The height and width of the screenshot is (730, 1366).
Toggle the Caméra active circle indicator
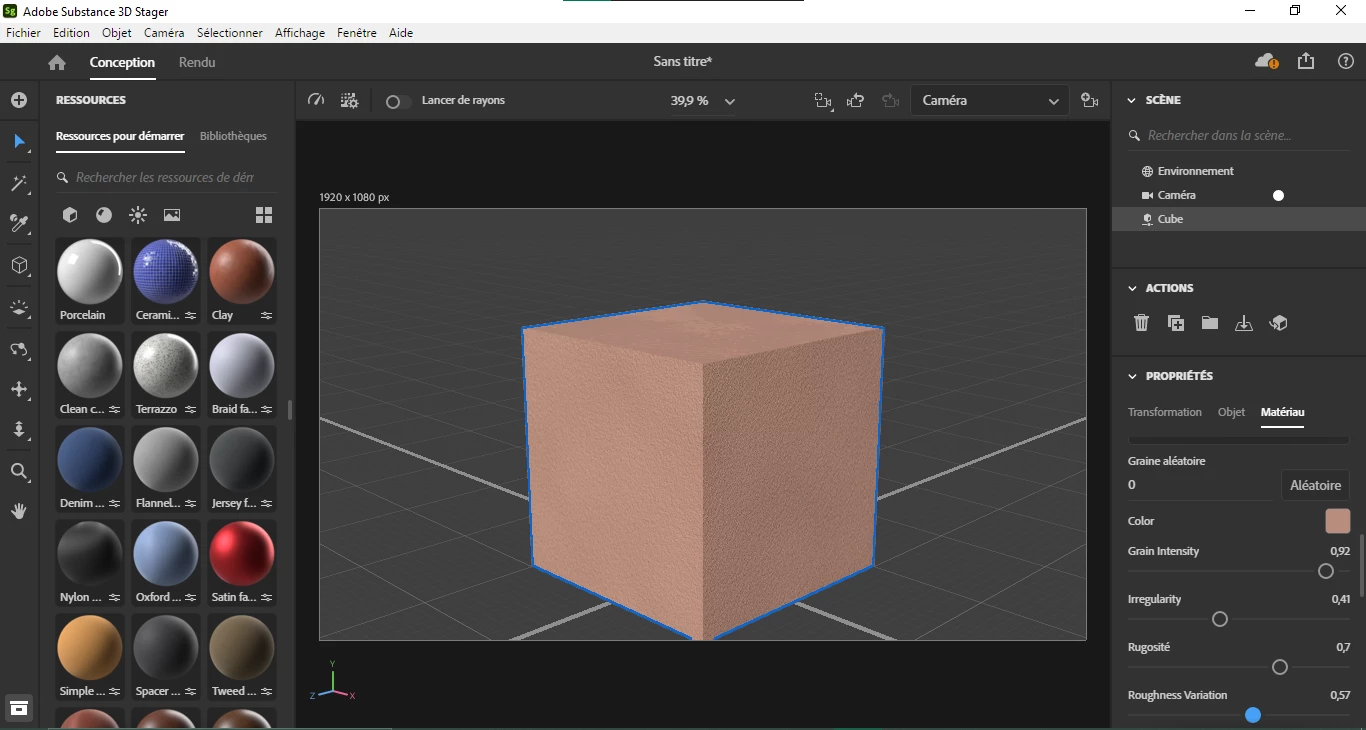(x=1278, y=195)
